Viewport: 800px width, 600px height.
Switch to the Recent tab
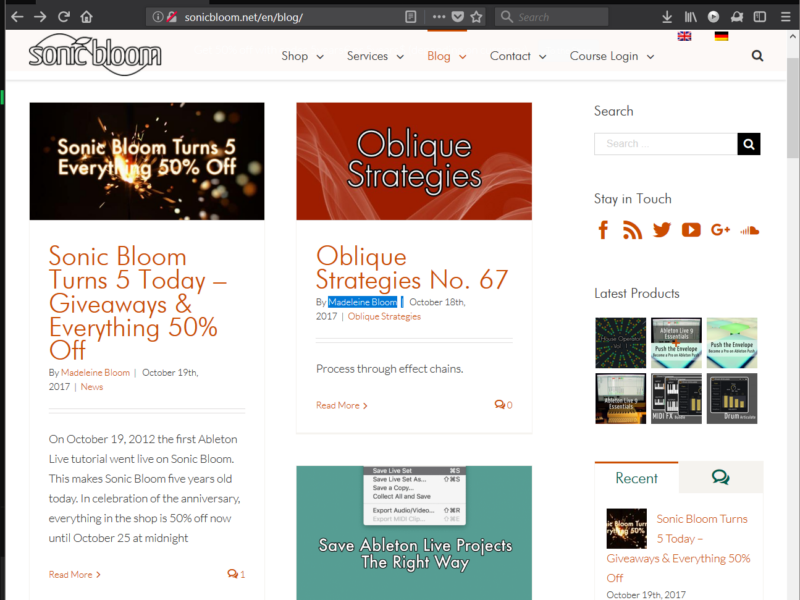click(x=636, y=478)
